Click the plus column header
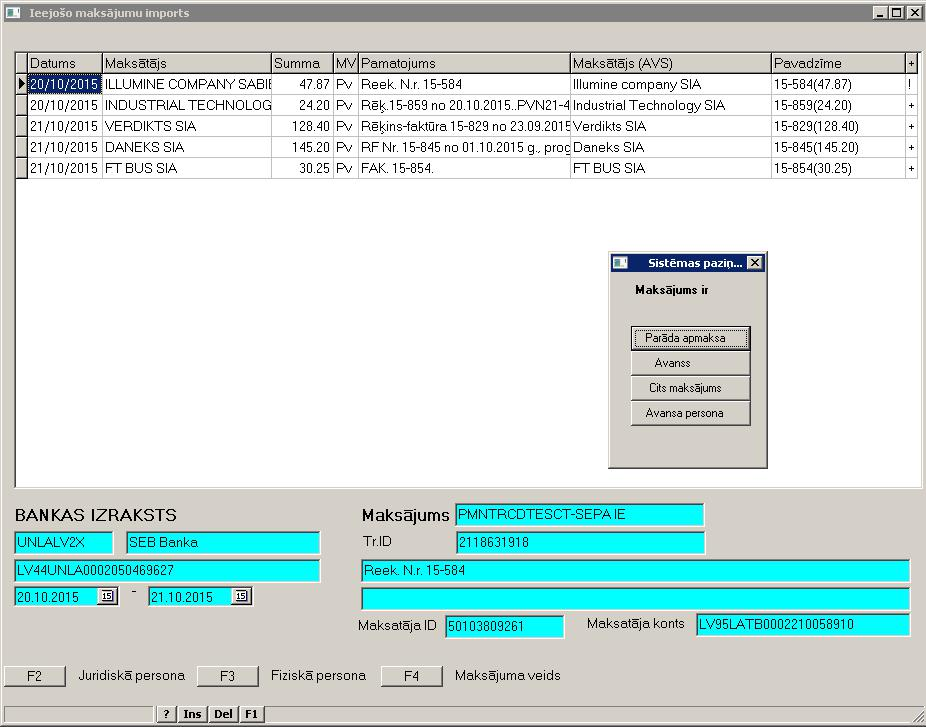The image size is (926, 727). coord(911,63)
